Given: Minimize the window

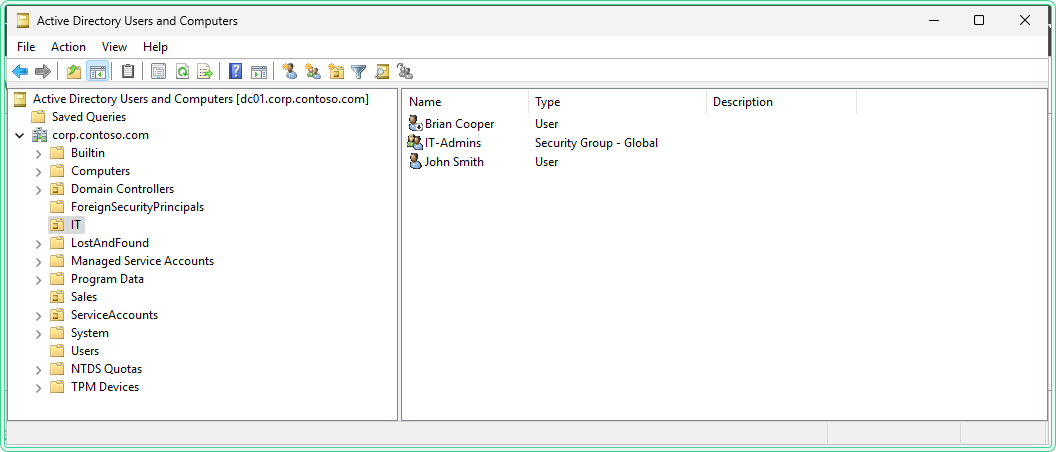Looking at the screenshot, I should click(x=933, y=20).
